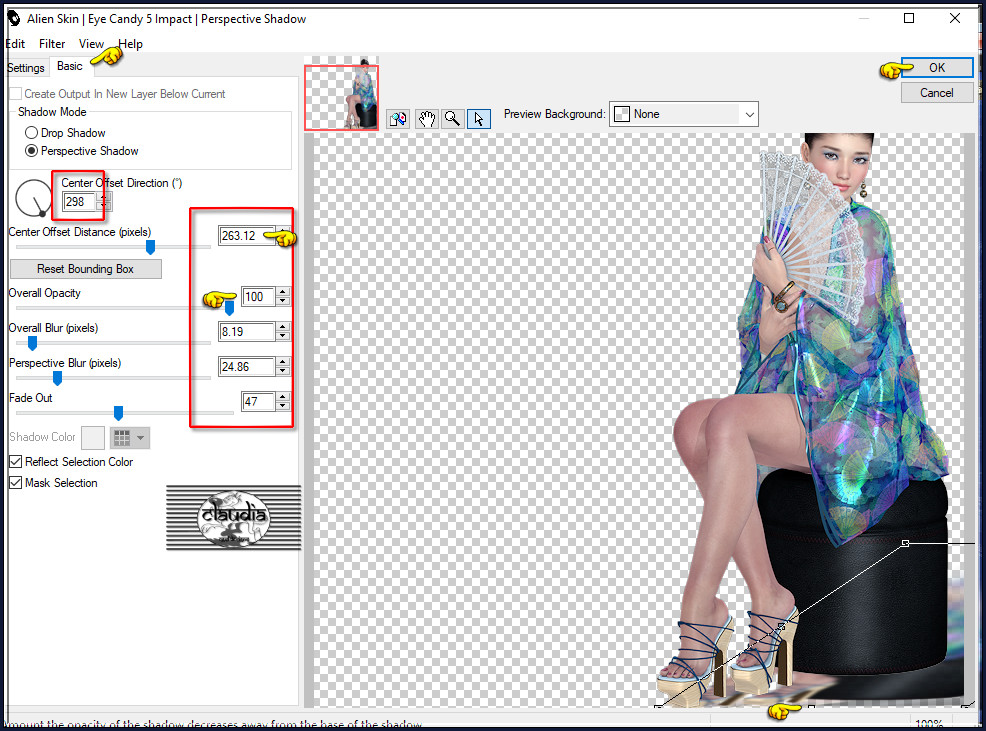
Task: Click the Cancel button
Action: point(937,93)
